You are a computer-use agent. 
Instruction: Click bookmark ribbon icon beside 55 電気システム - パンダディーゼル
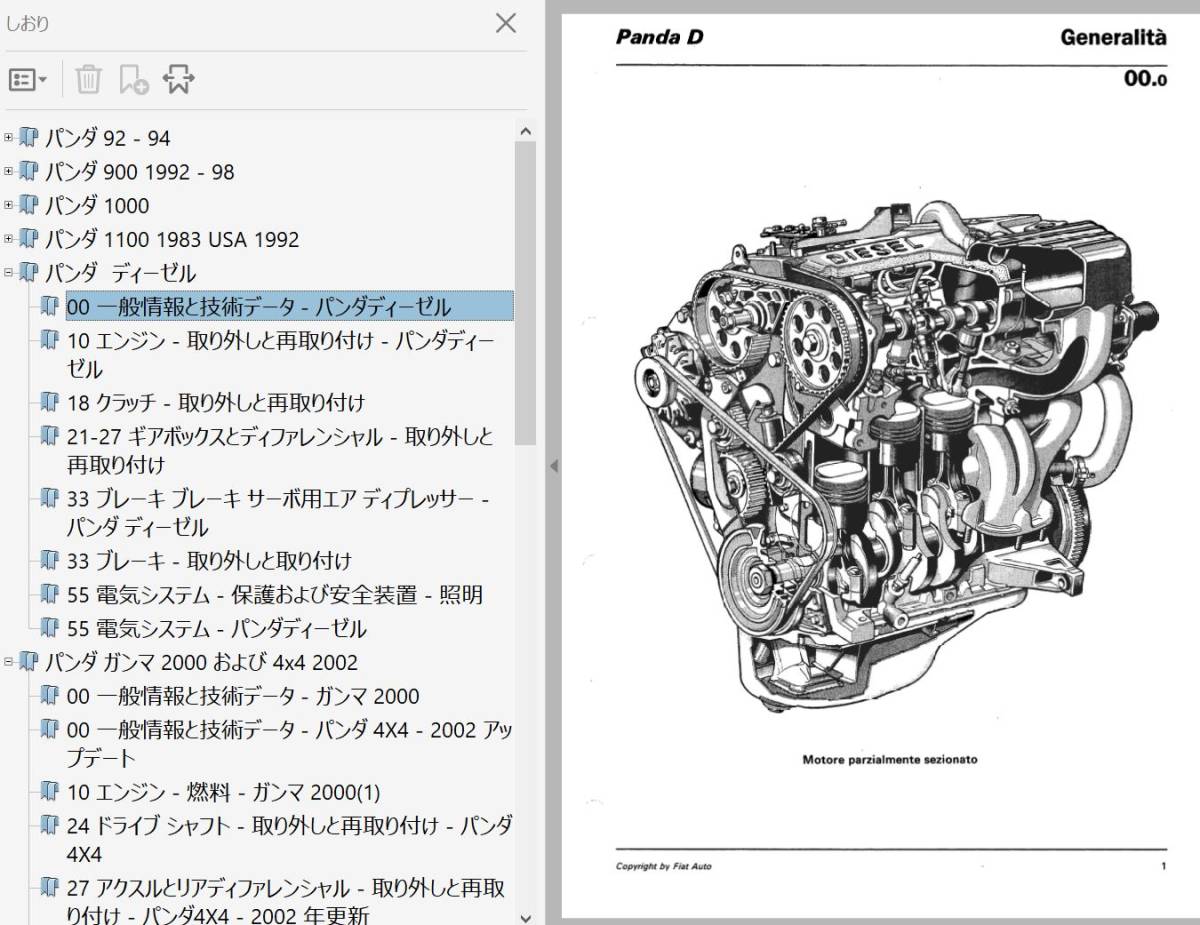[x=50, y=628]
